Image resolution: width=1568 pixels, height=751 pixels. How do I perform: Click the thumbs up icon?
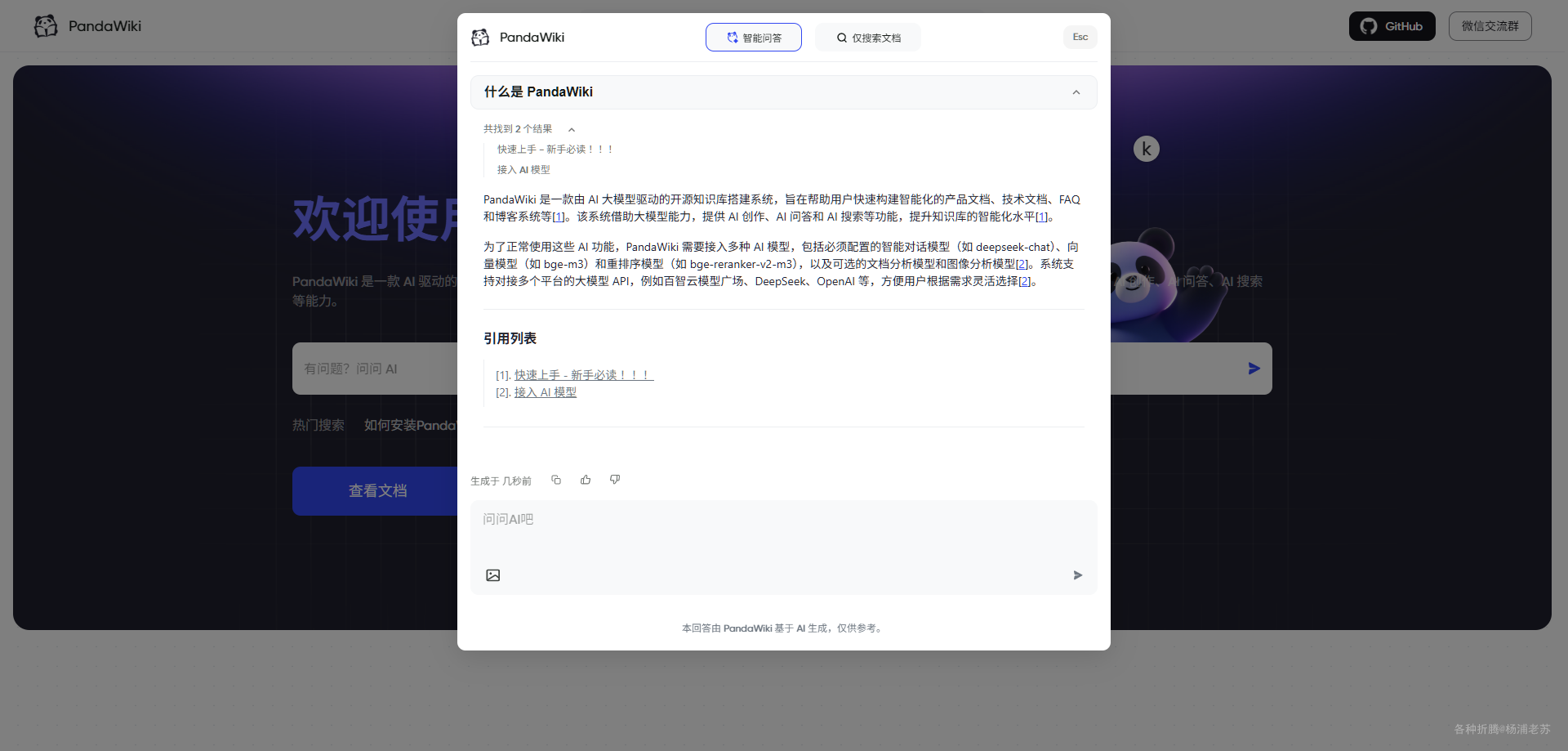tap(586, 480)
